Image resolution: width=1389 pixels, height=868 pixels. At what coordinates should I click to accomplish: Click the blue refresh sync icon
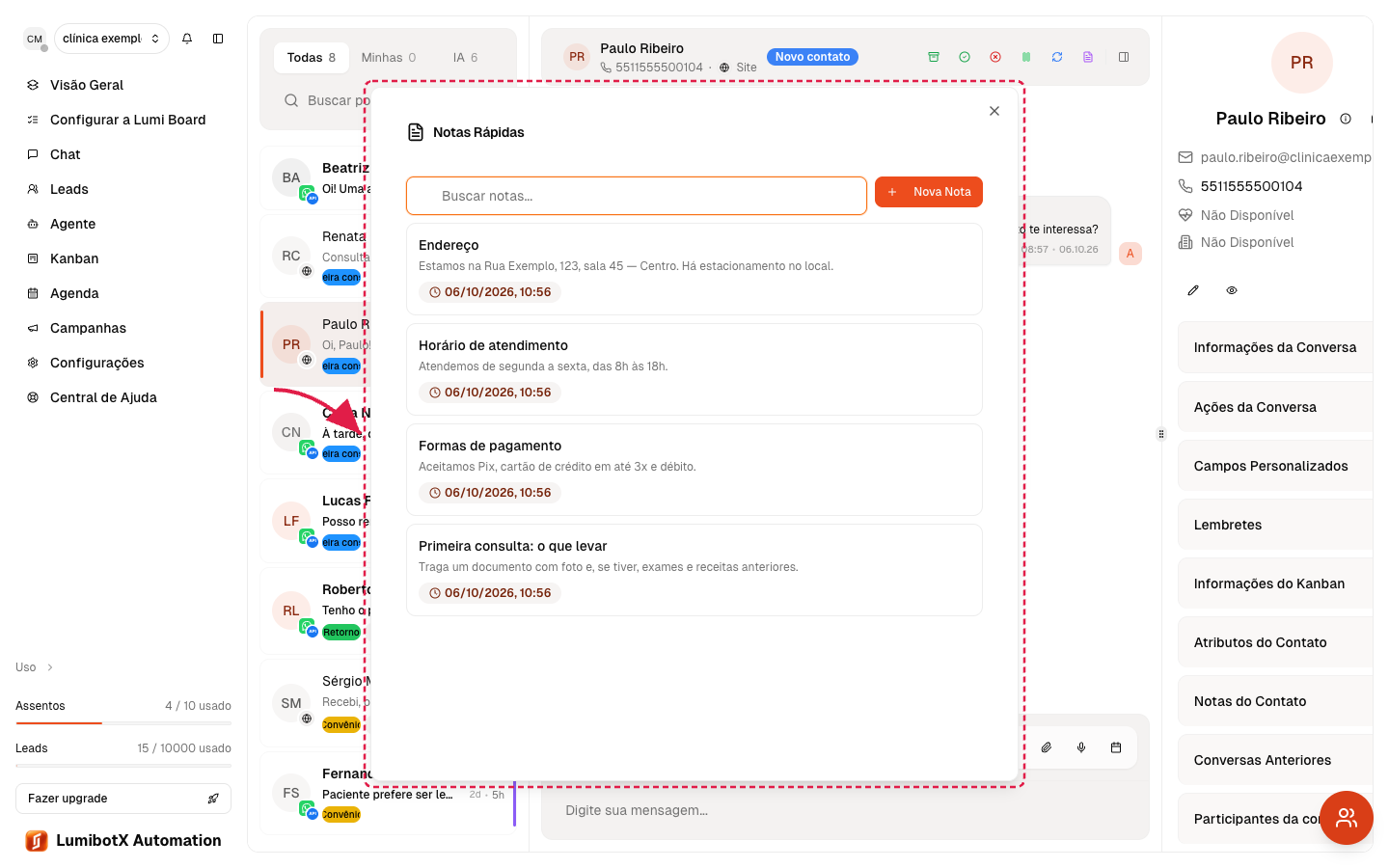1057,57
